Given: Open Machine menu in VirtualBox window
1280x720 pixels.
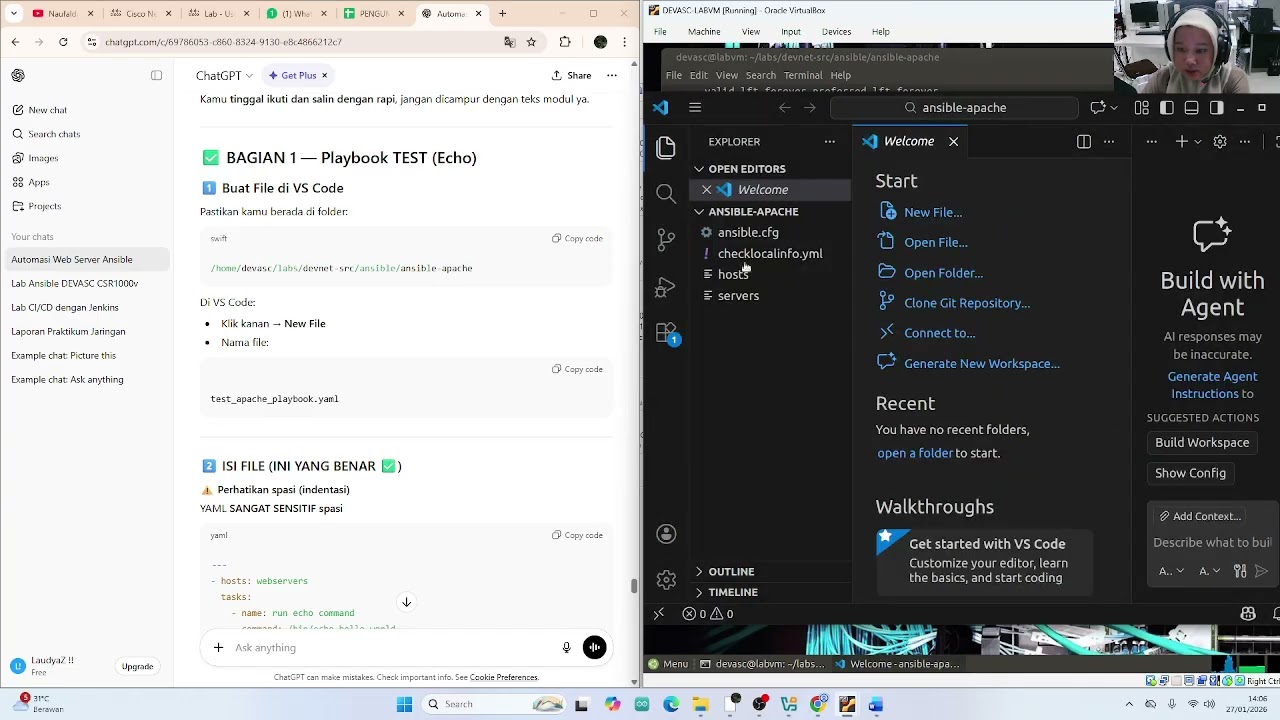Looking at the screenshot, I should [x=704, y=32].
